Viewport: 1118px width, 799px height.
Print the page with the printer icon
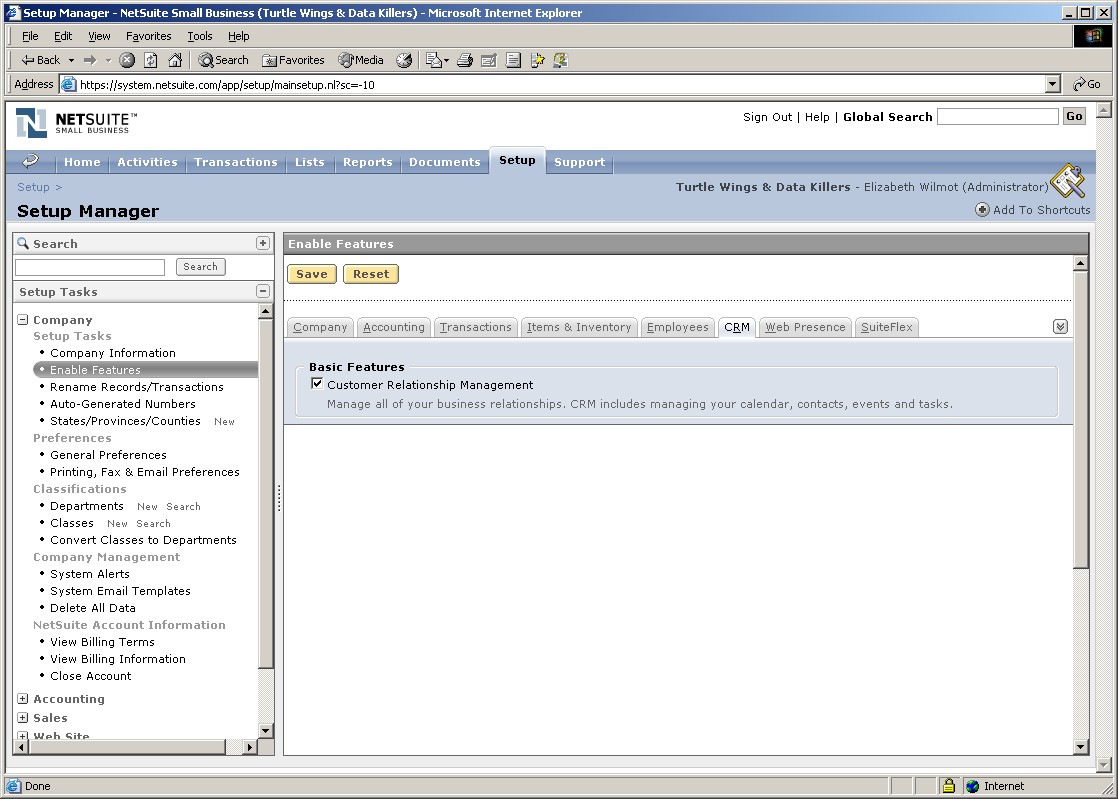click(x=465, y=61)
